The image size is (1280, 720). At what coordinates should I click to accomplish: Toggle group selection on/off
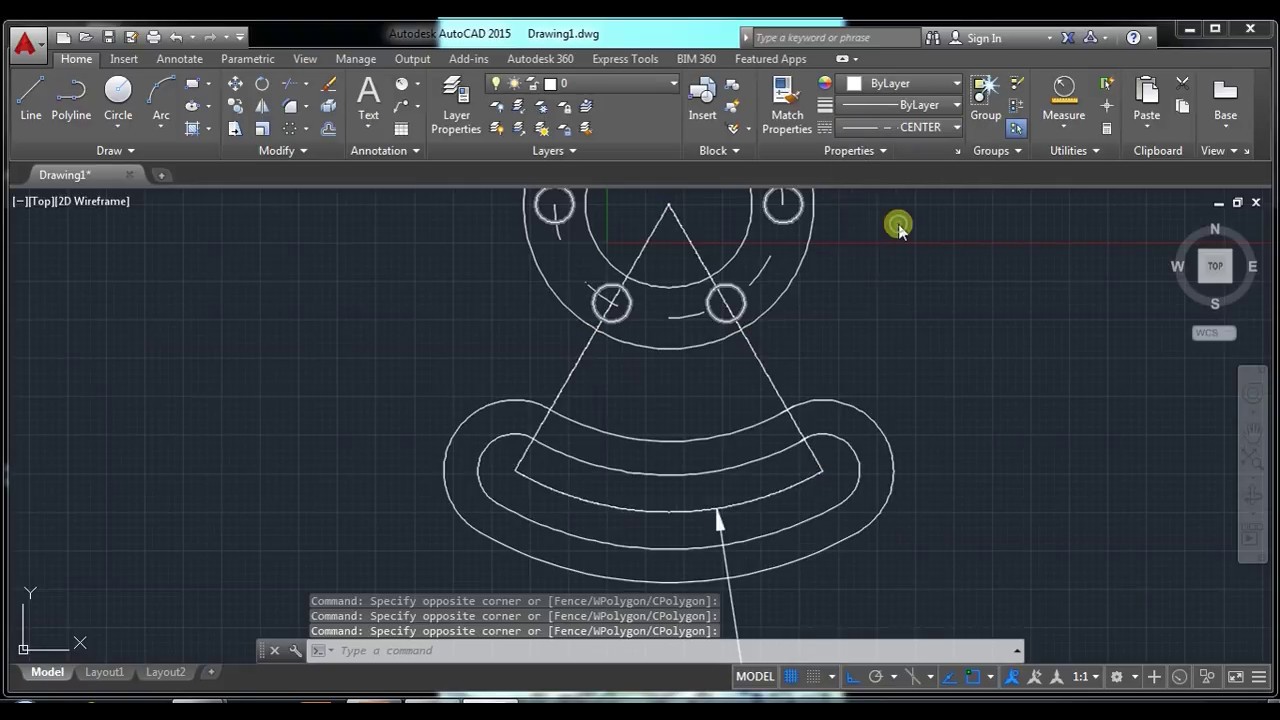click(x=1016, y=128)
